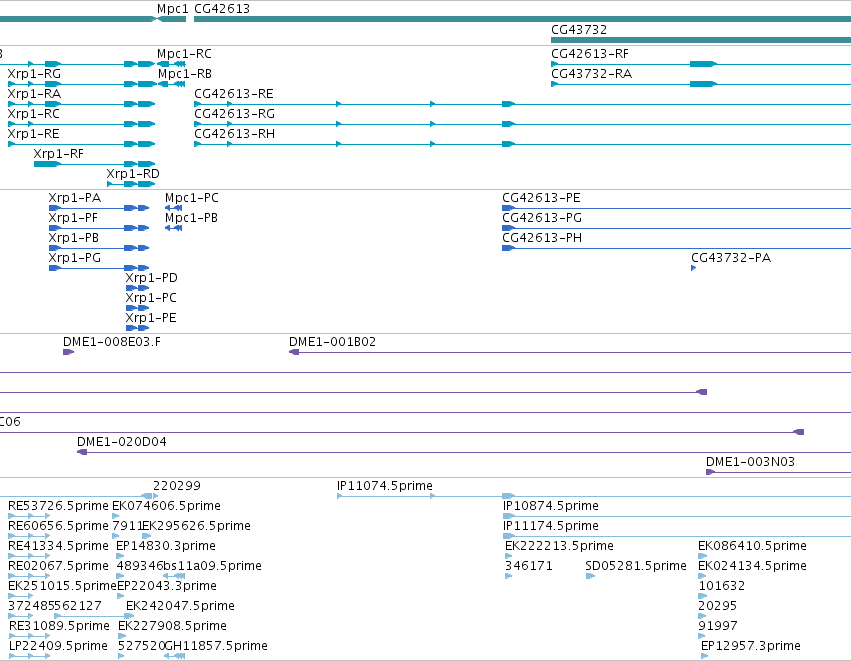
Task: Click the CG43732 gene label
Action: click(579, 30)
